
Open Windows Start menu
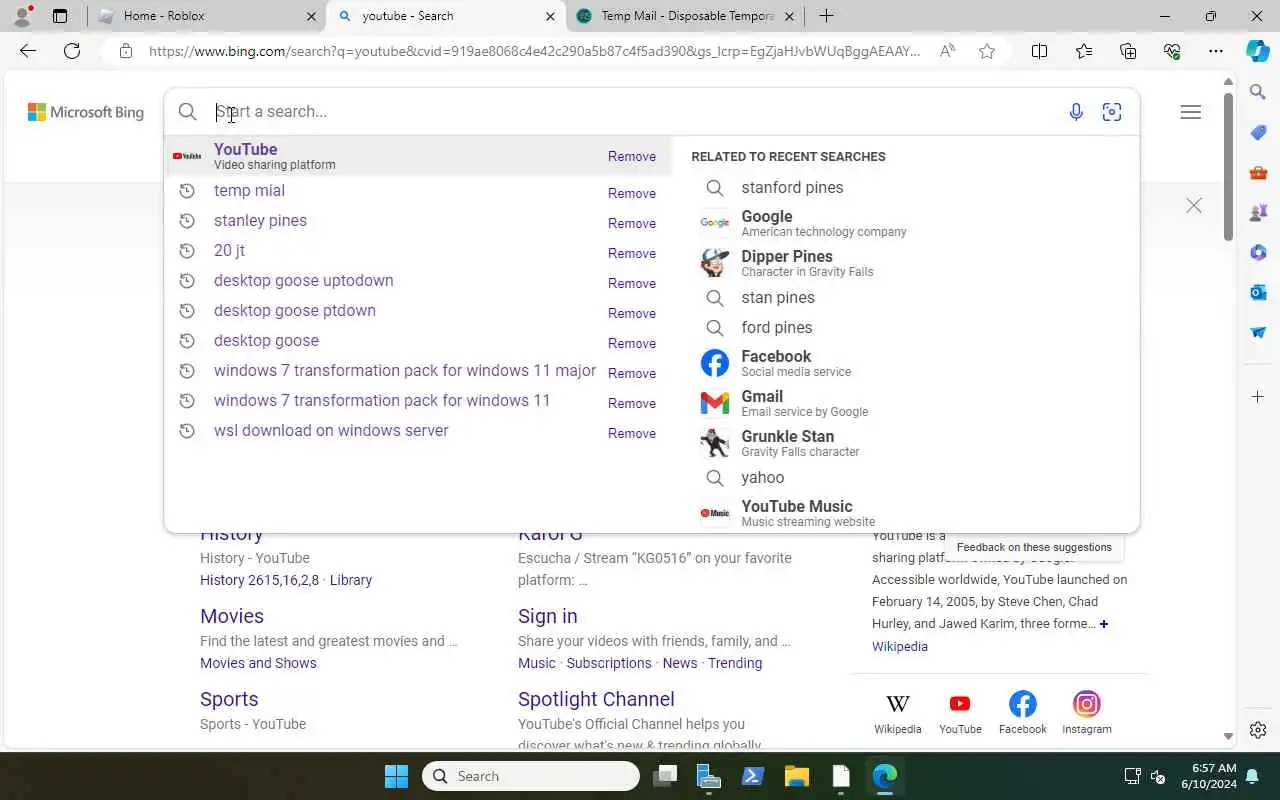[396, 776]
